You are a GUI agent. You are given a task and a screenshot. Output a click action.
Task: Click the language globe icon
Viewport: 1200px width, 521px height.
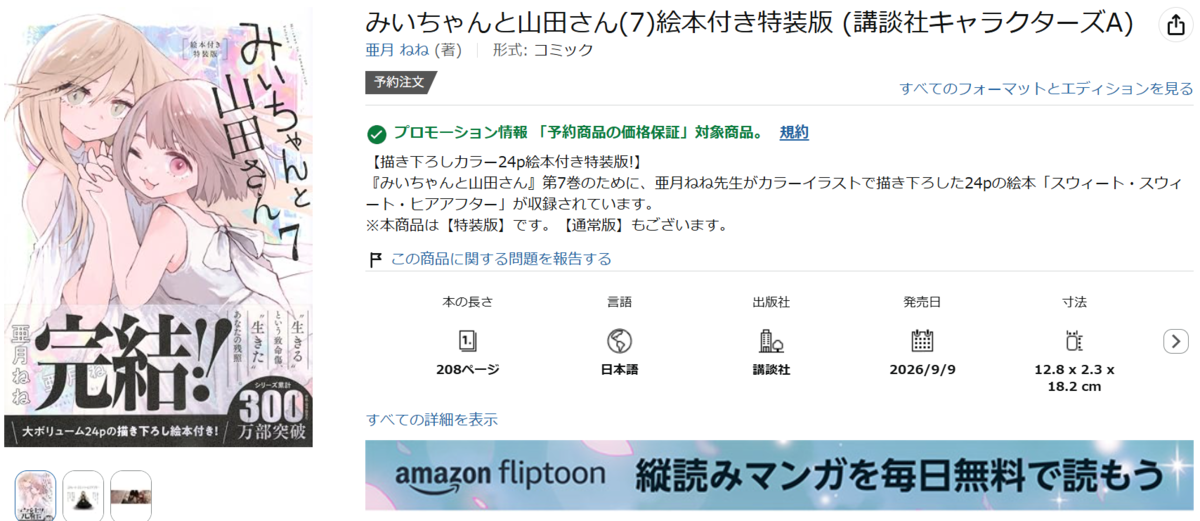(x=620, y=341)
